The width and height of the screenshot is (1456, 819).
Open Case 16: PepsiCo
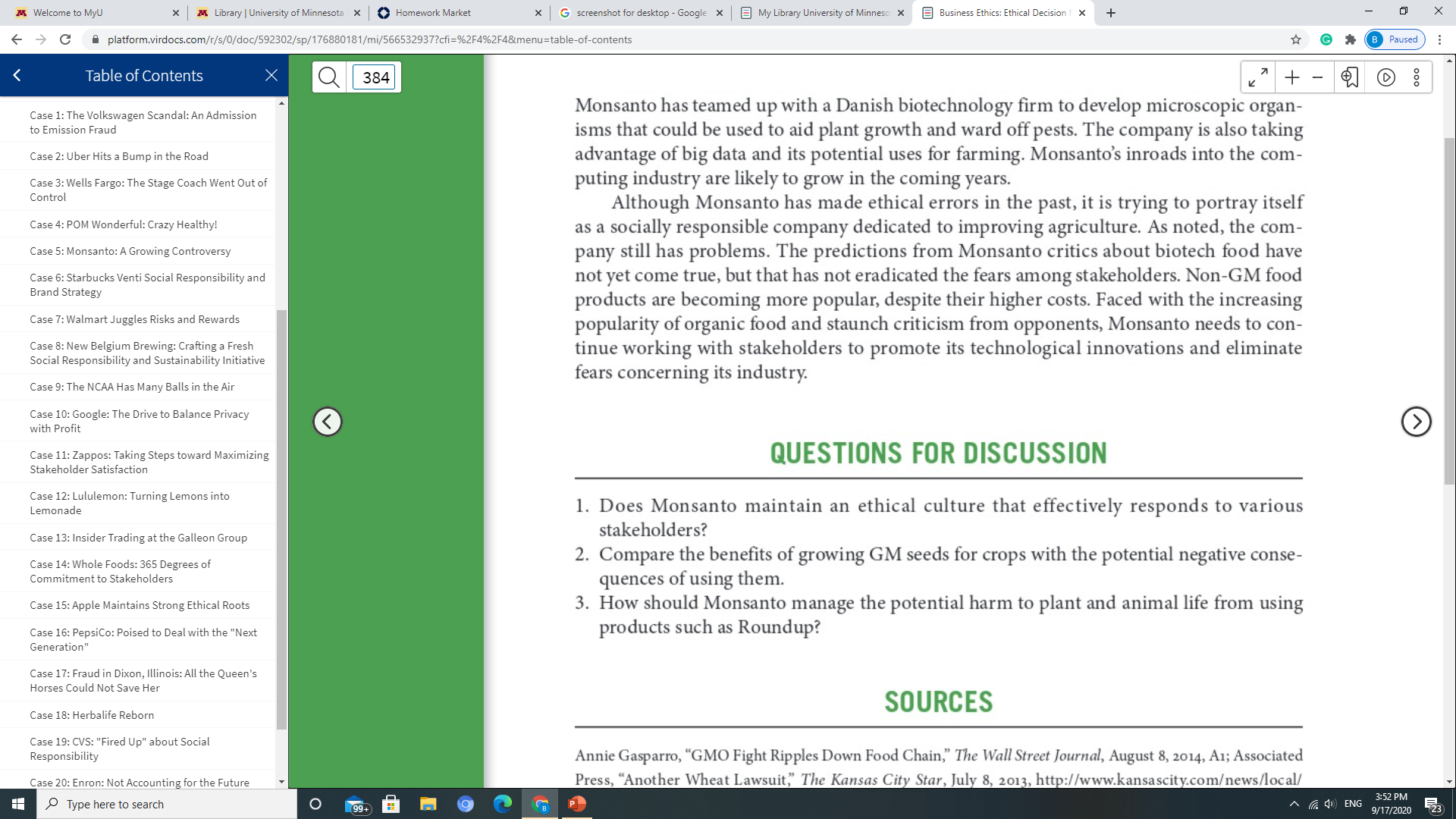pos(143,639)
